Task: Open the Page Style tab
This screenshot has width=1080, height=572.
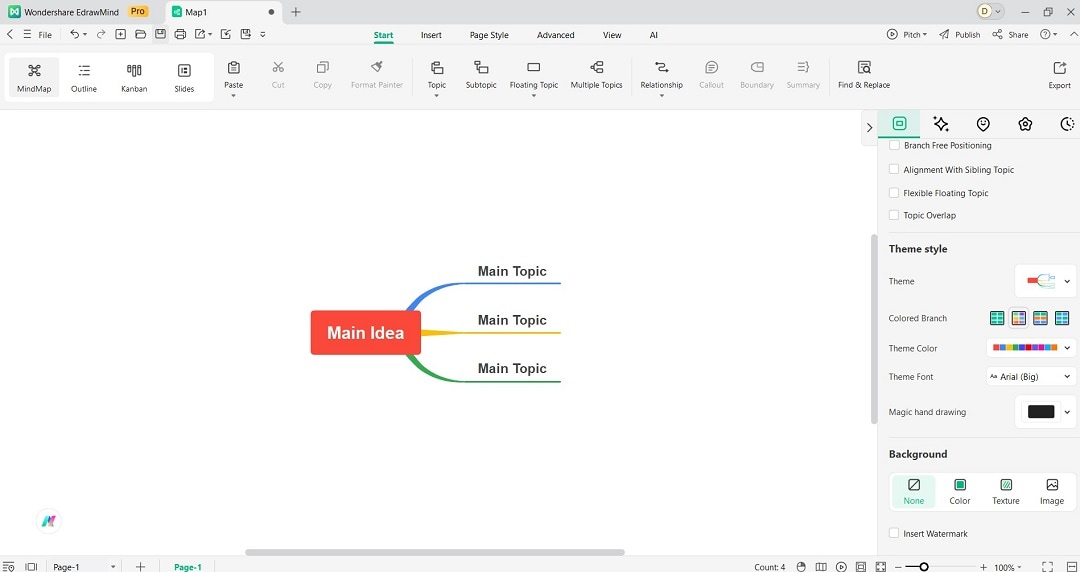Action: (x=489, y=35)
